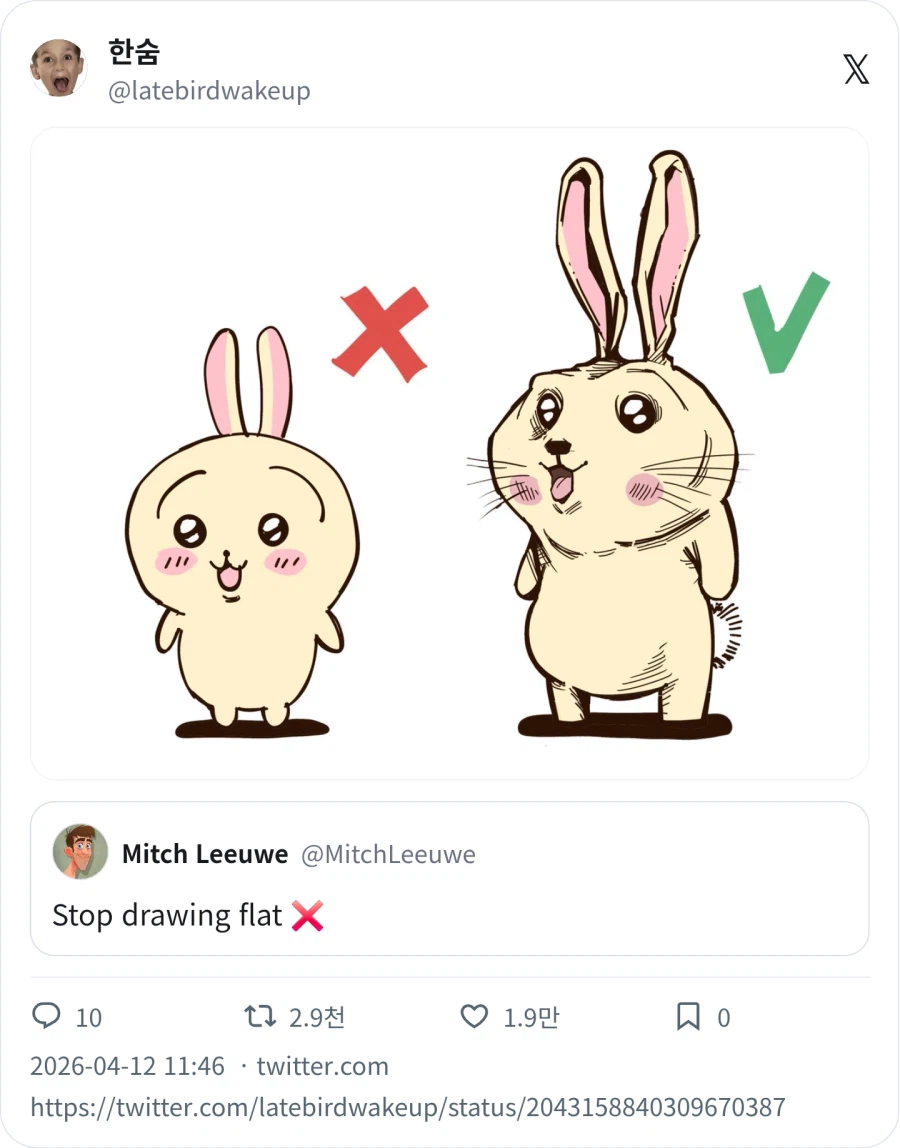Screen dimensions: 900x1148
Task: Open the quoted text "Stop drawing flat"
Action: click(x=167, y=915)
